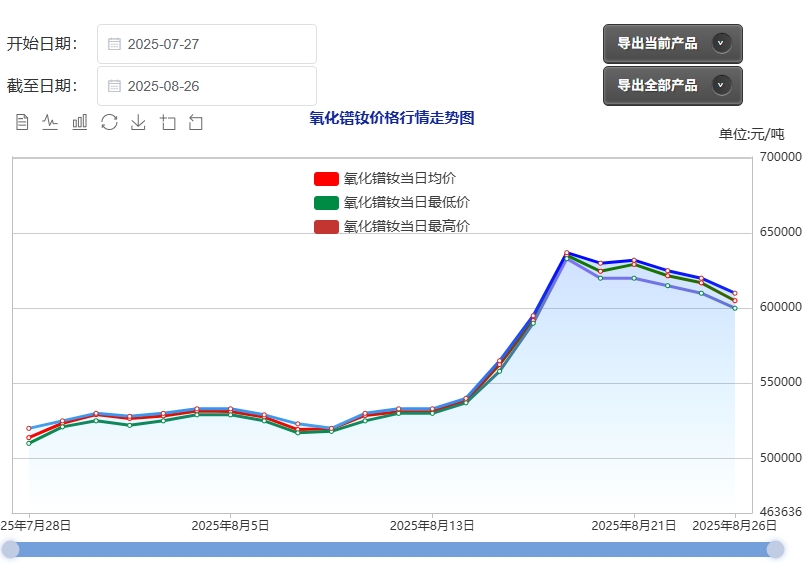Click the 500000 y-axis label
This screenshot has height=563, width=806.
781,458
